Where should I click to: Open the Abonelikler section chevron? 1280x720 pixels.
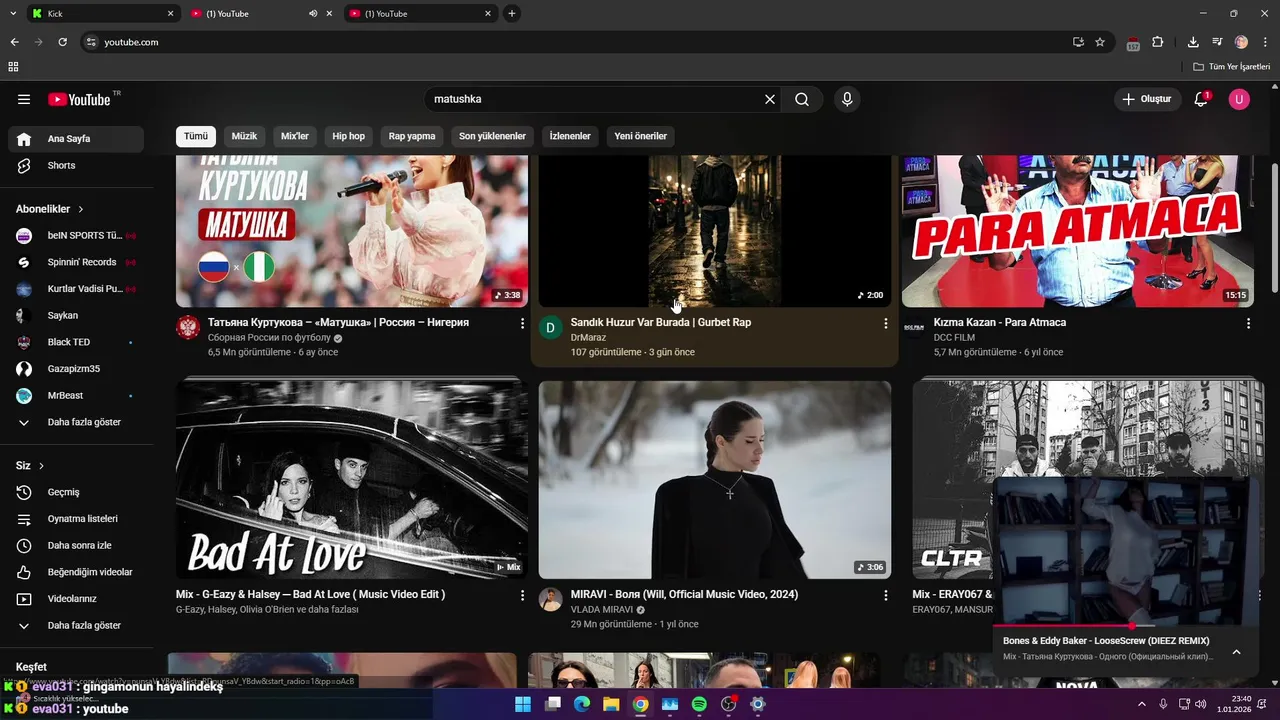coord(81,209)
